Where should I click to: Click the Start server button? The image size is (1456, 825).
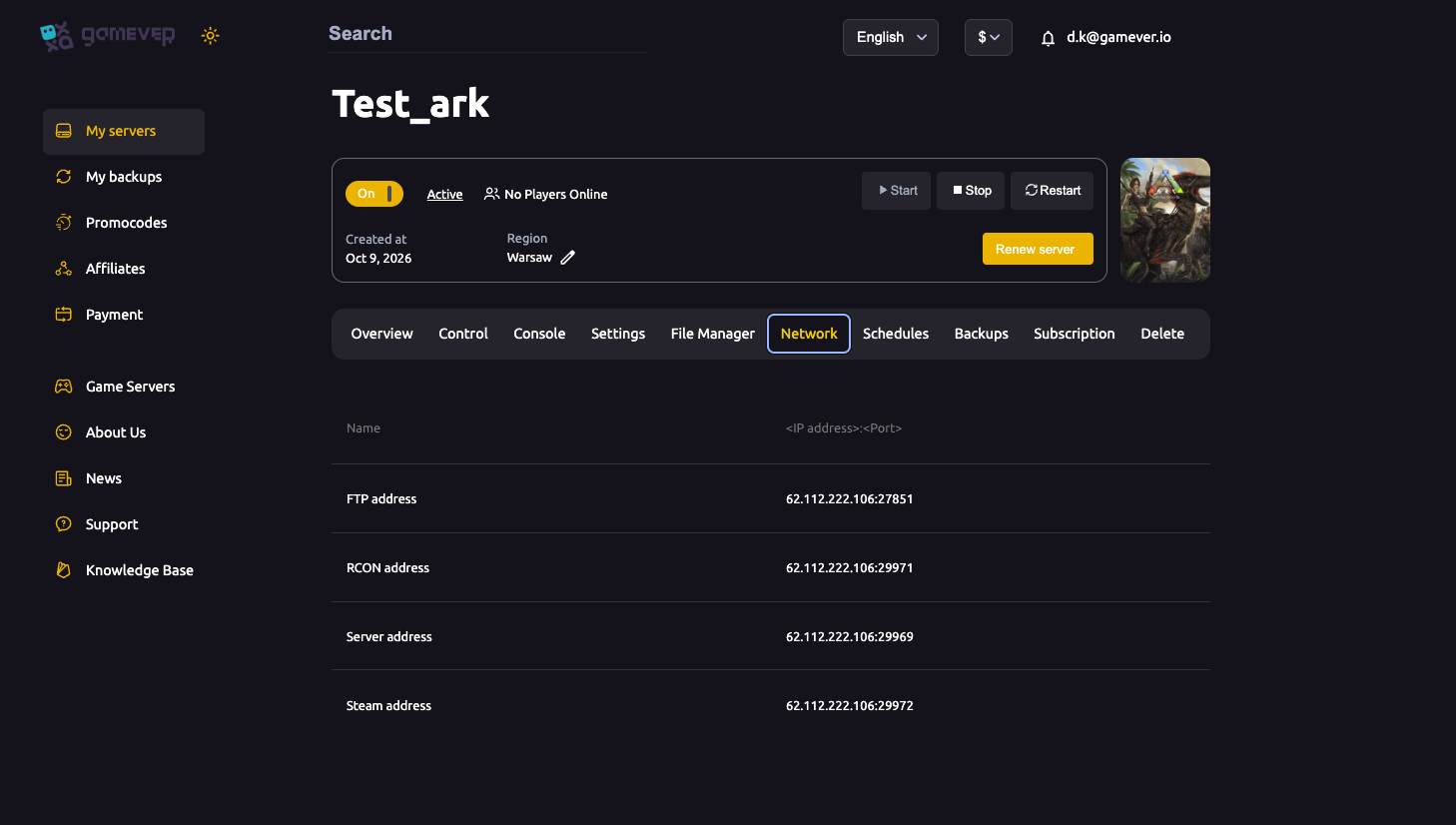pyautogui.click(x=897, y=191)
